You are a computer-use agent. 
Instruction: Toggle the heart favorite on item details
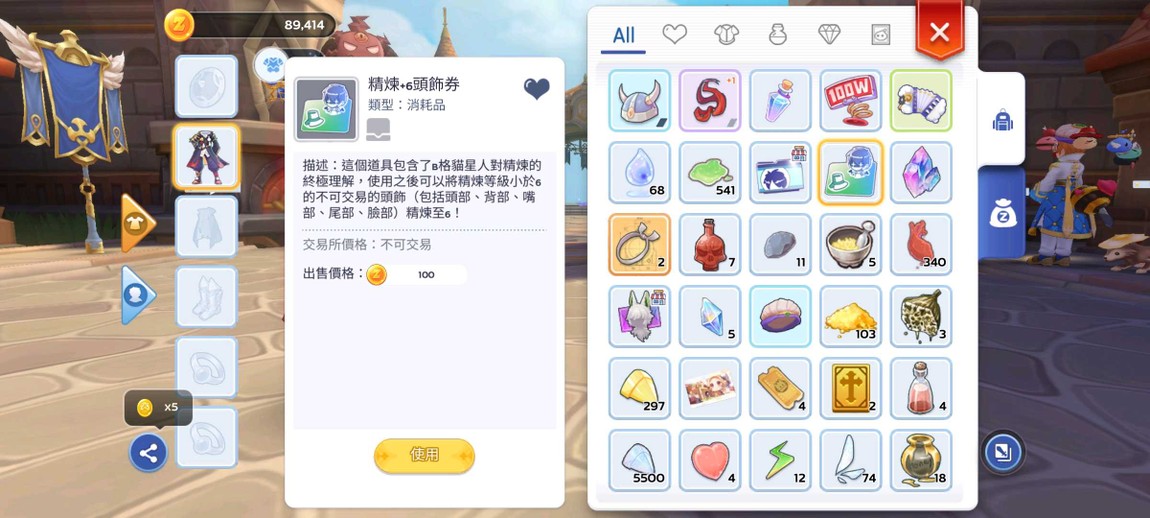(536, 90)
